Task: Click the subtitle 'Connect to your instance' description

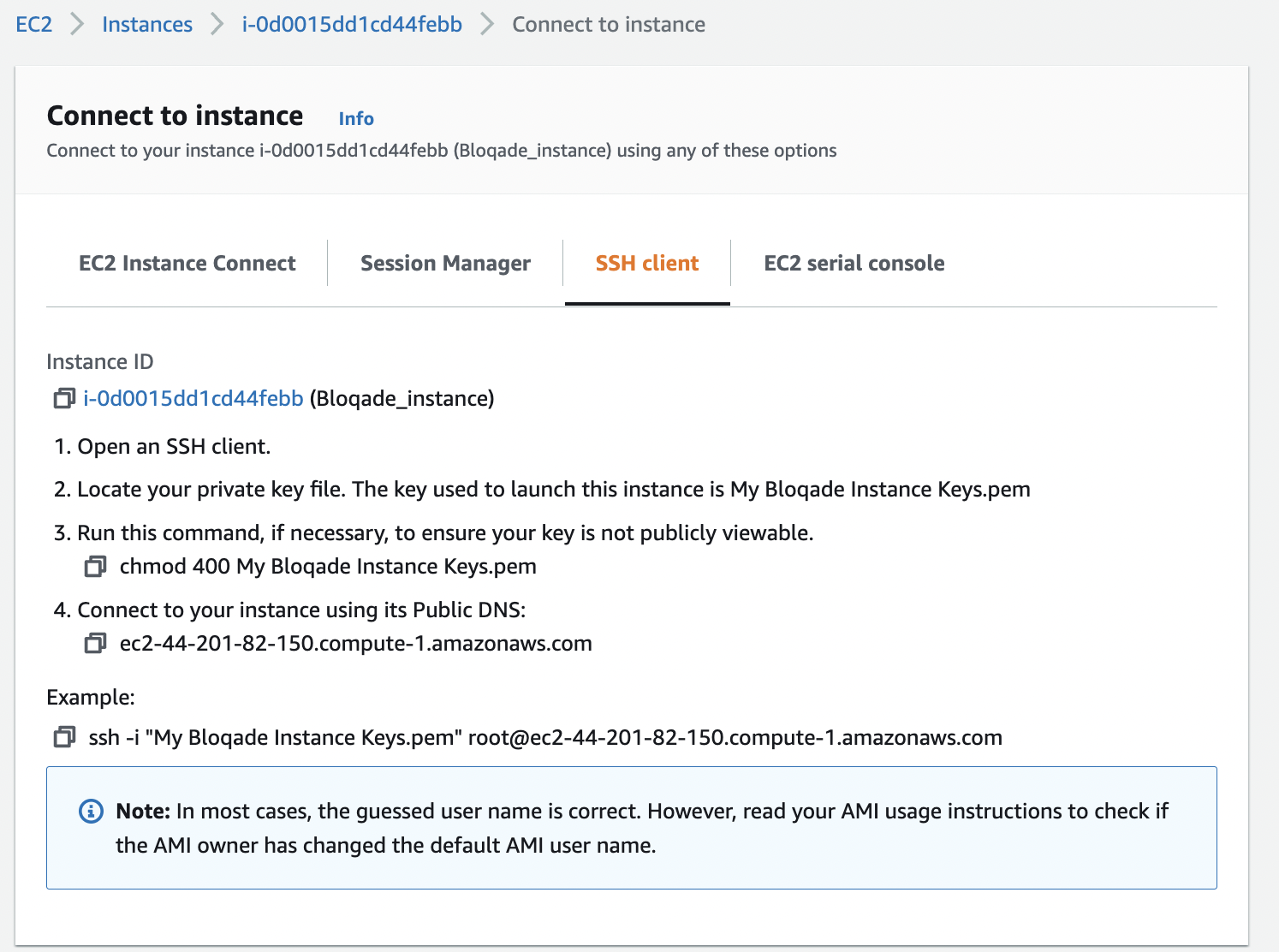Action: click(442, 151)
